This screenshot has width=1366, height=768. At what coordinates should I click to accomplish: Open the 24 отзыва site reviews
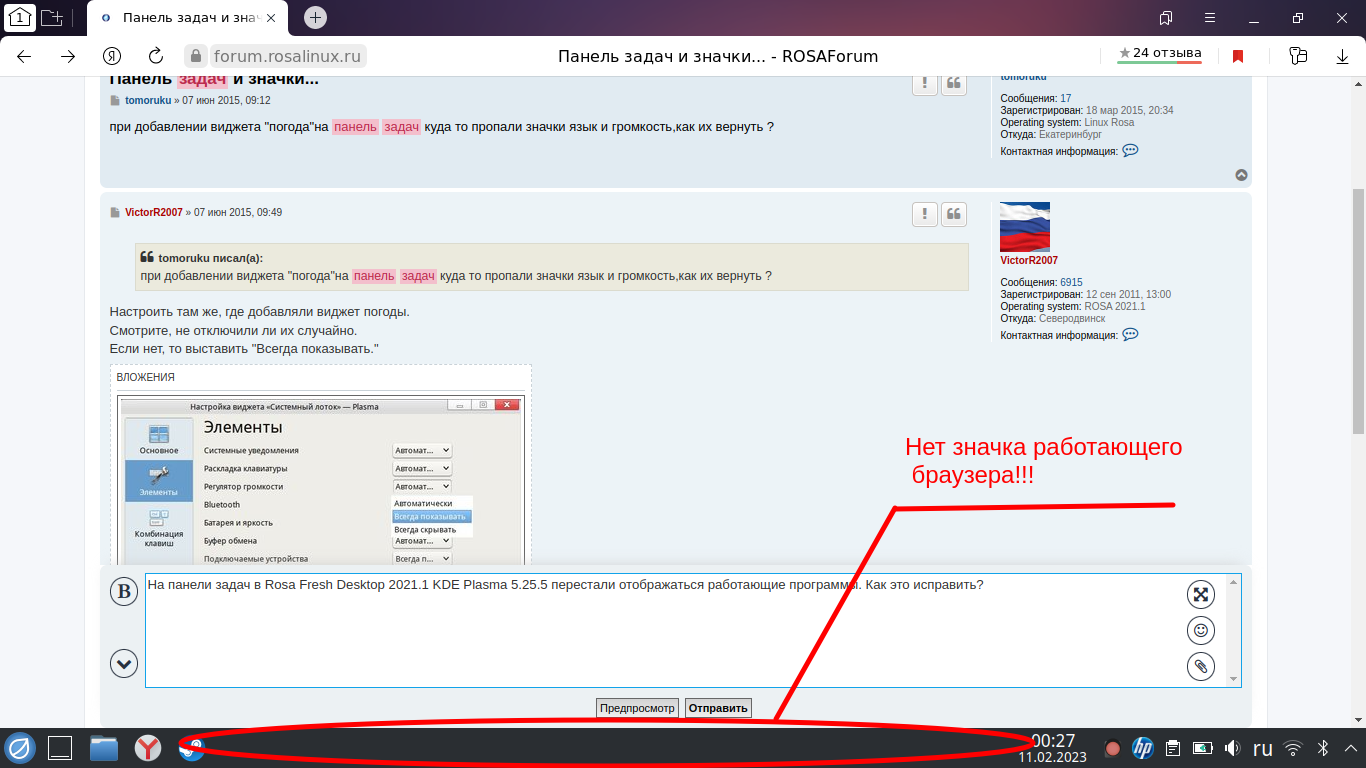pos(1160,54)
